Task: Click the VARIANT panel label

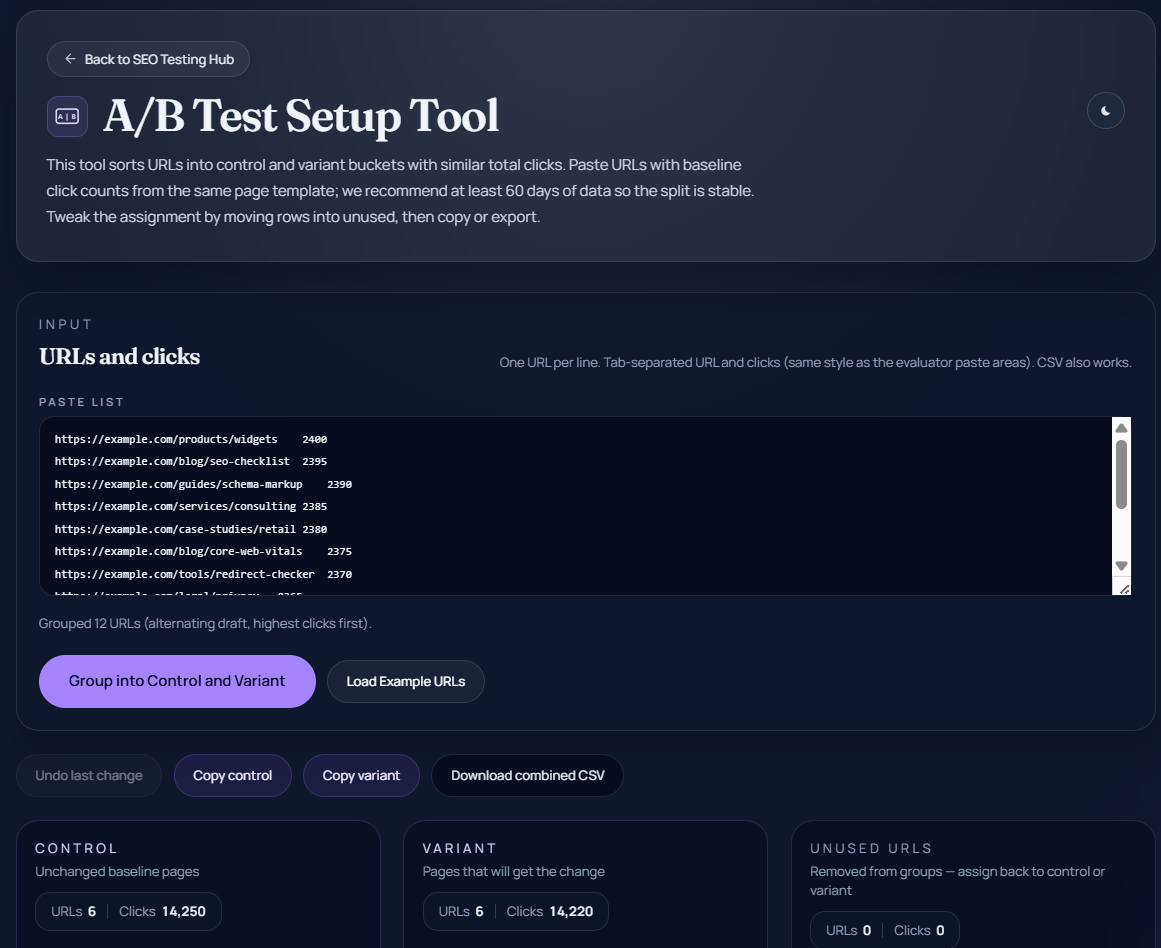Action: (459, 848)
